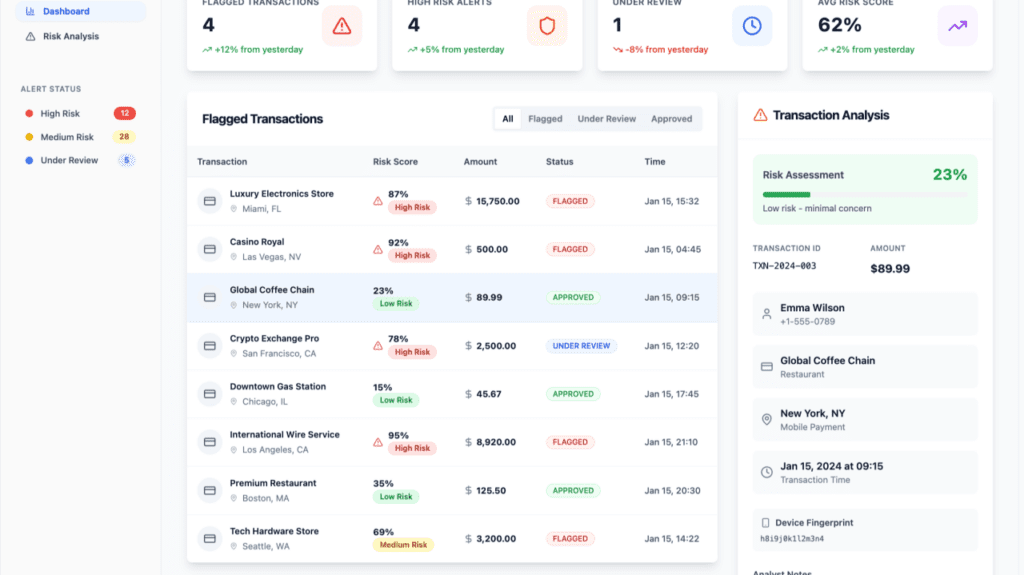Click the shield icon on High Risk Alerts card
This screenshot has width=1024, height=575.
[547, 26]
